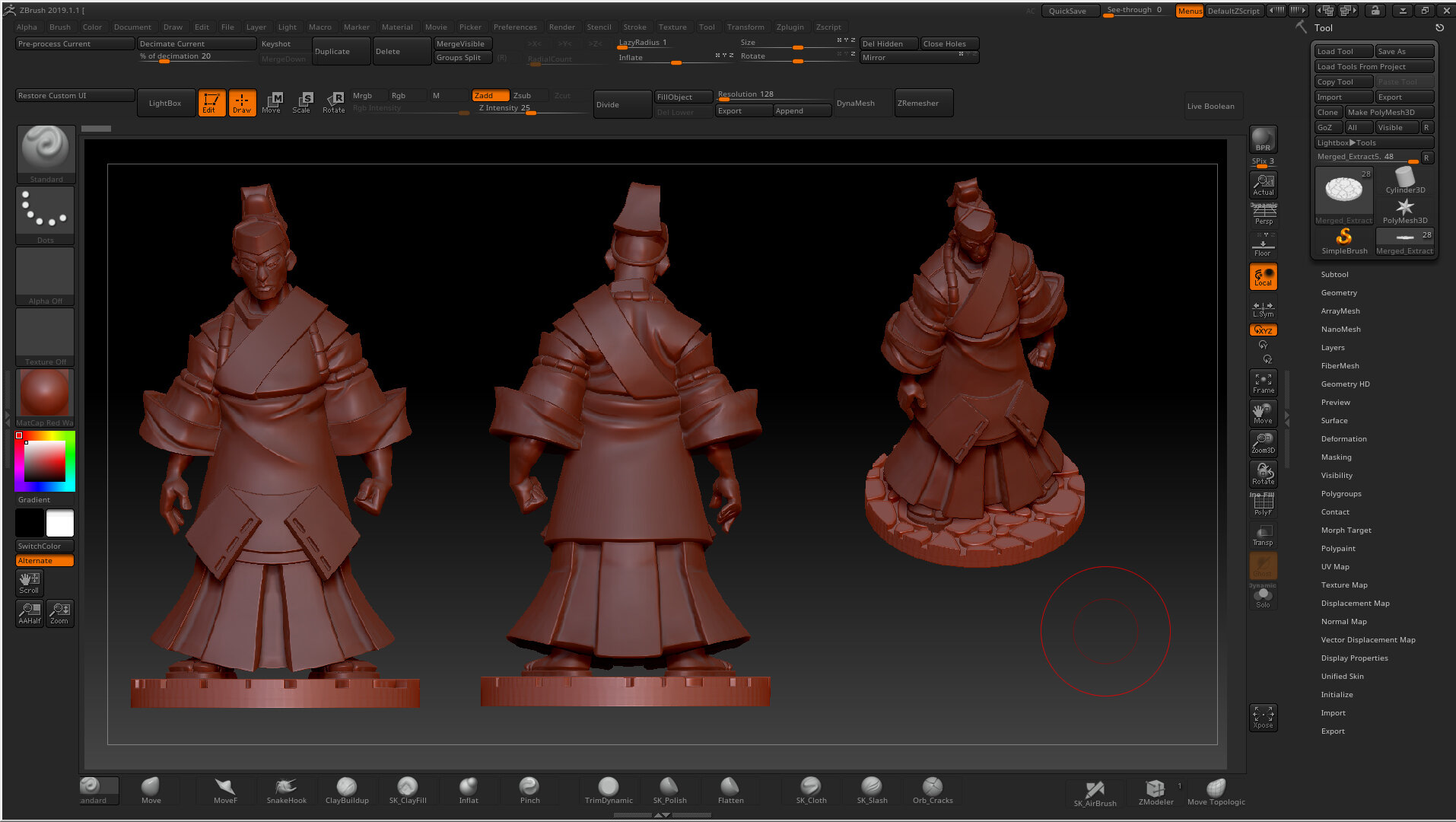
Task: Pick the TrimDynamic brush
Action: tap(609, 790)
